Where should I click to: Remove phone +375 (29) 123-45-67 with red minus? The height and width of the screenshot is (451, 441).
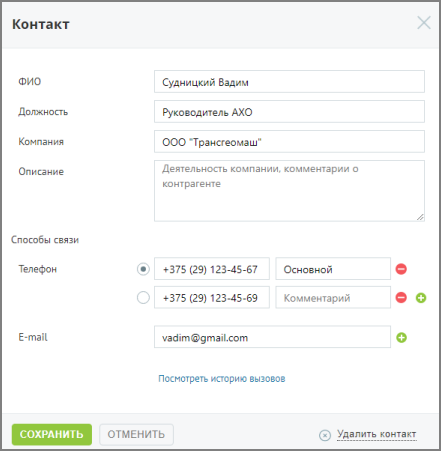click(401, 269)
